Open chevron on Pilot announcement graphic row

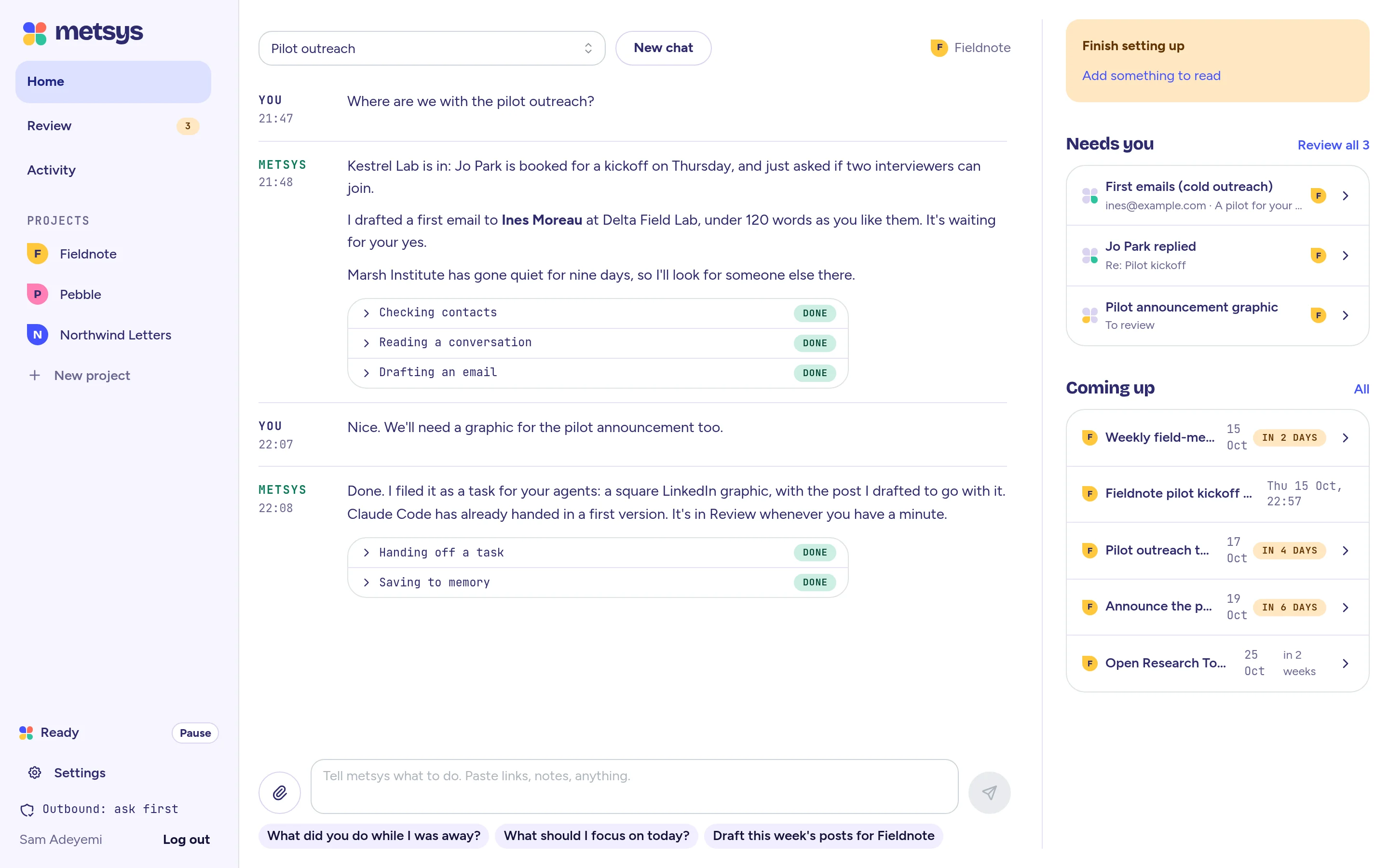pos(1346,315)
